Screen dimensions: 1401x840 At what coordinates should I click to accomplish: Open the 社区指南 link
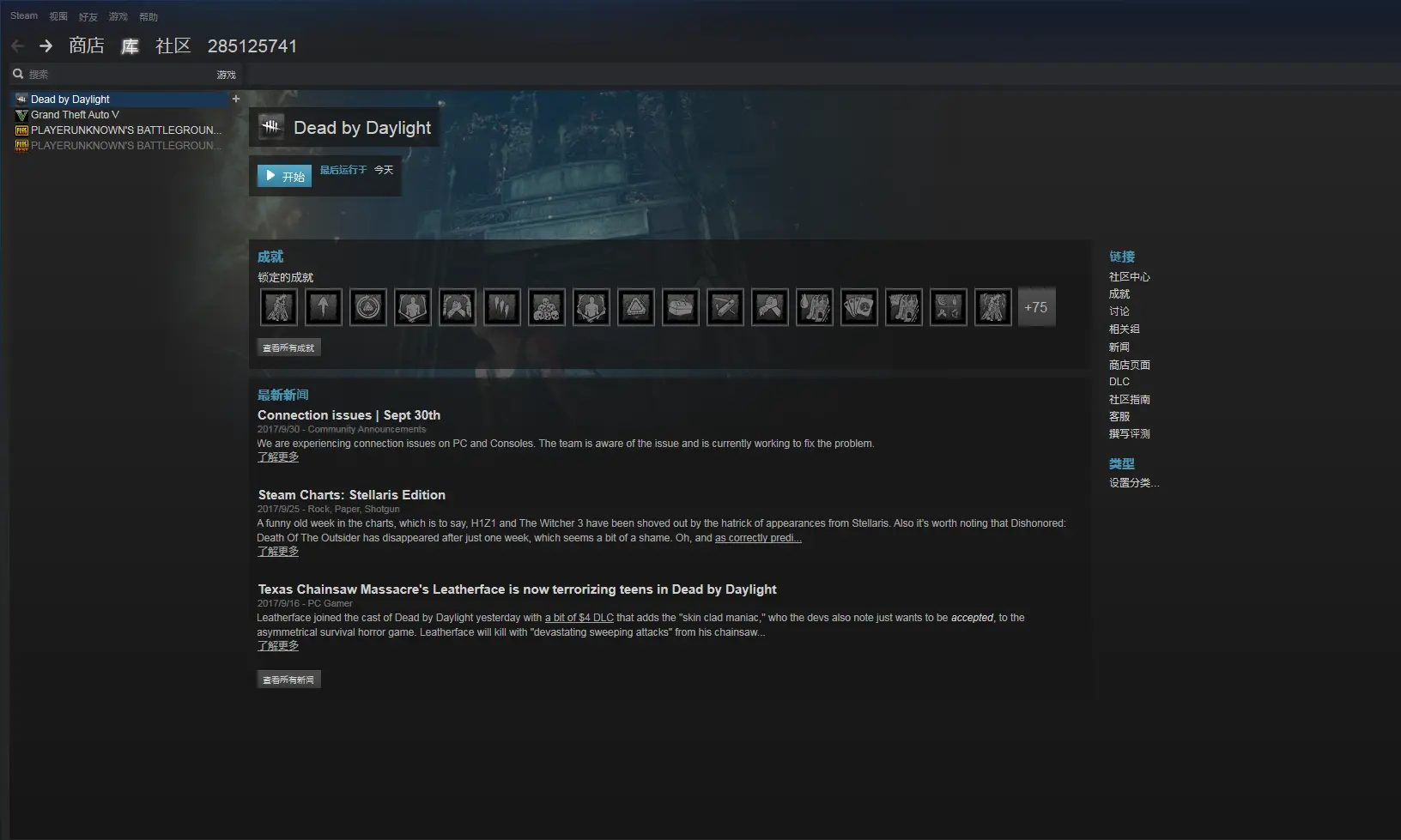(x=1130, y=400)
